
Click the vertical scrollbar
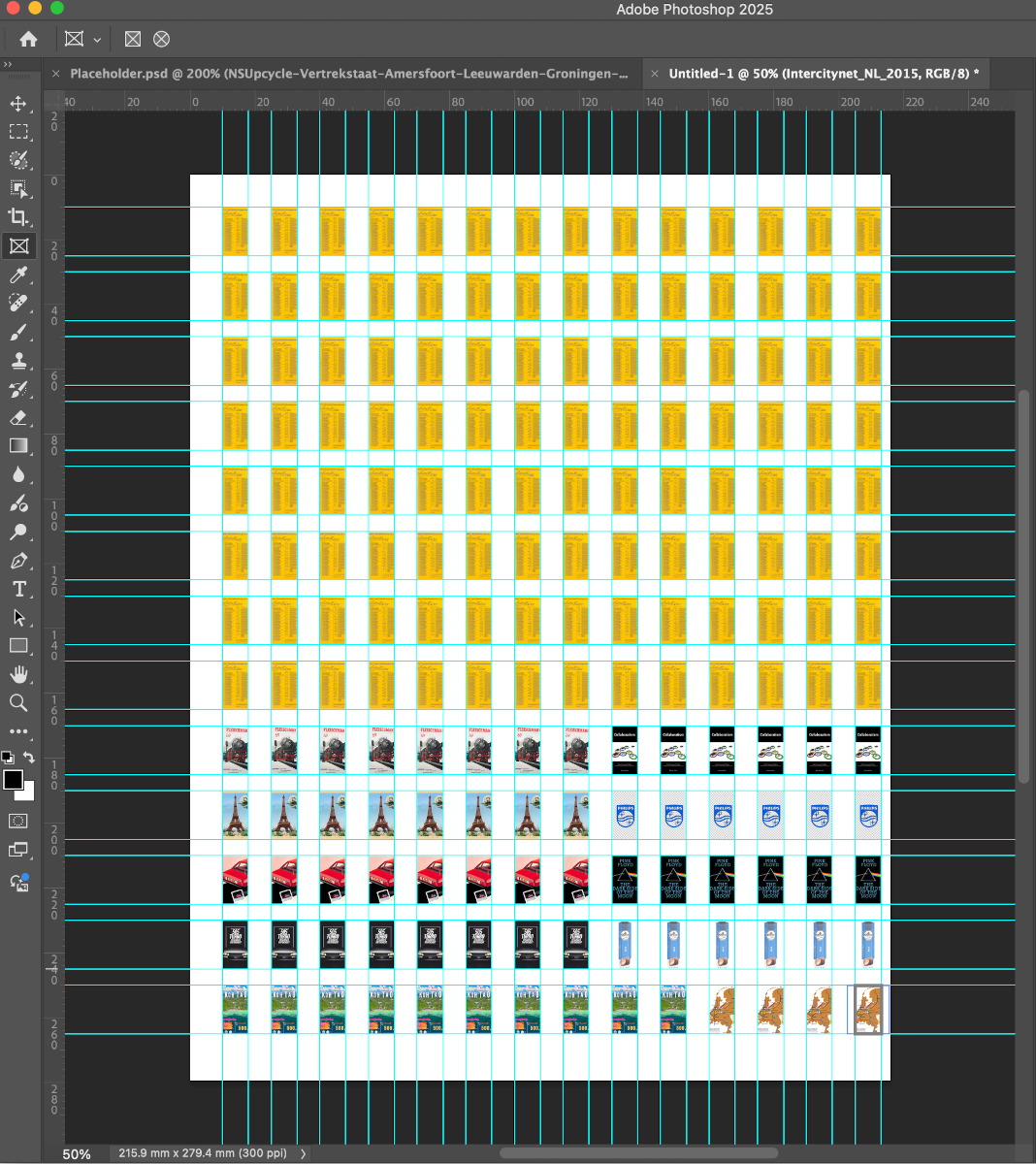(x=1023, y=586)
